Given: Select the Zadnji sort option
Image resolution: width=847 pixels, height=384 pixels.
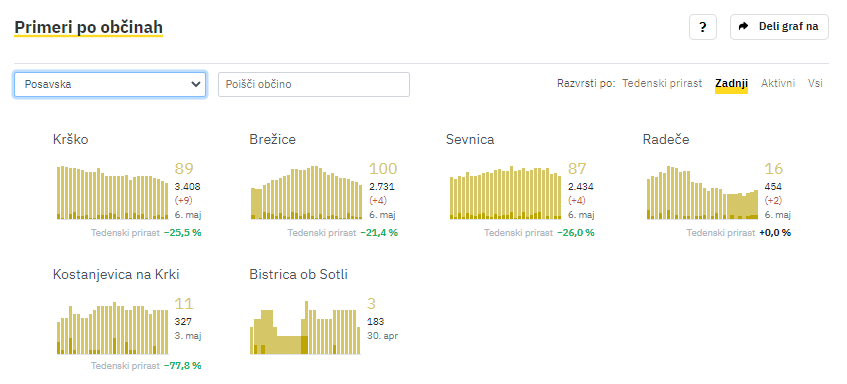Looking at the screenshot, I should pyautogui.click(x=731, y=83).
